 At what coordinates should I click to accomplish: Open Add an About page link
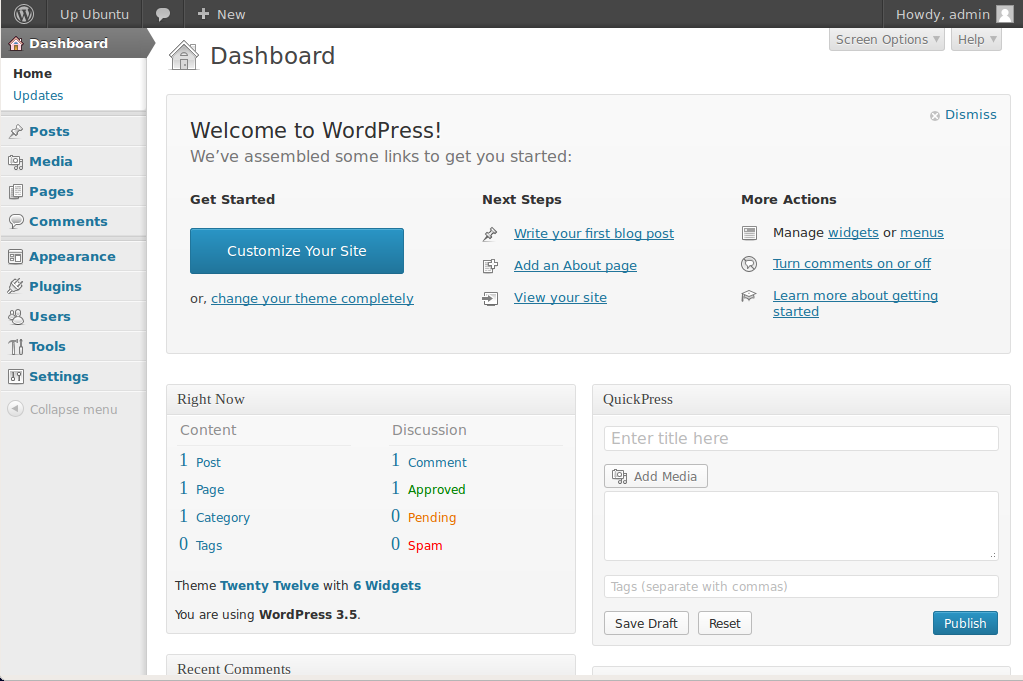pyautogui.click(x=575, y=265)
